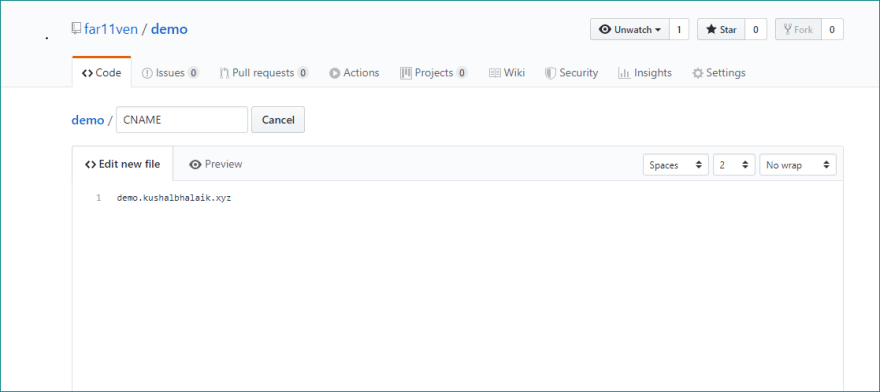Open the Pull requests tab

263,72
